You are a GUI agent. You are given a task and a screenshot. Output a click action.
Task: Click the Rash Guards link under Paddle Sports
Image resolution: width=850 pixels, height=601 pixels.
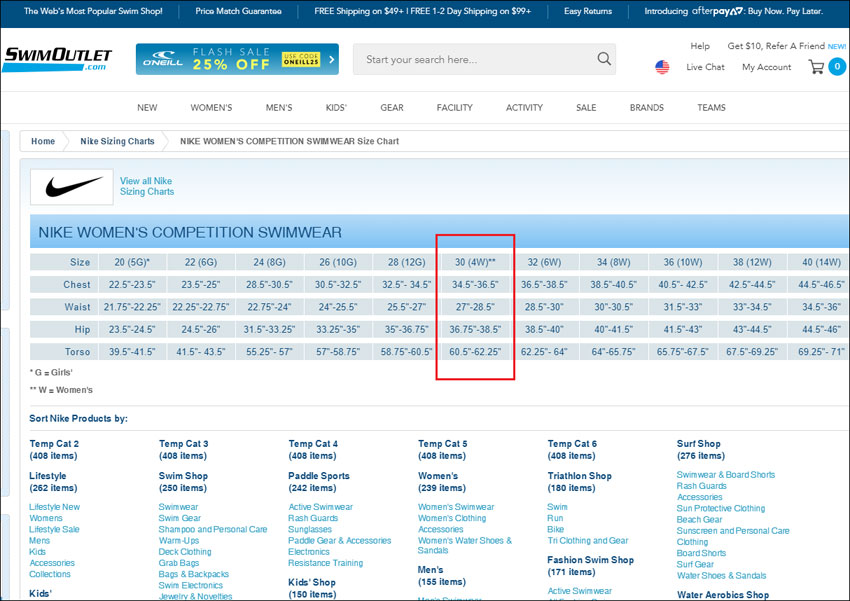click(x=313, y=519)
